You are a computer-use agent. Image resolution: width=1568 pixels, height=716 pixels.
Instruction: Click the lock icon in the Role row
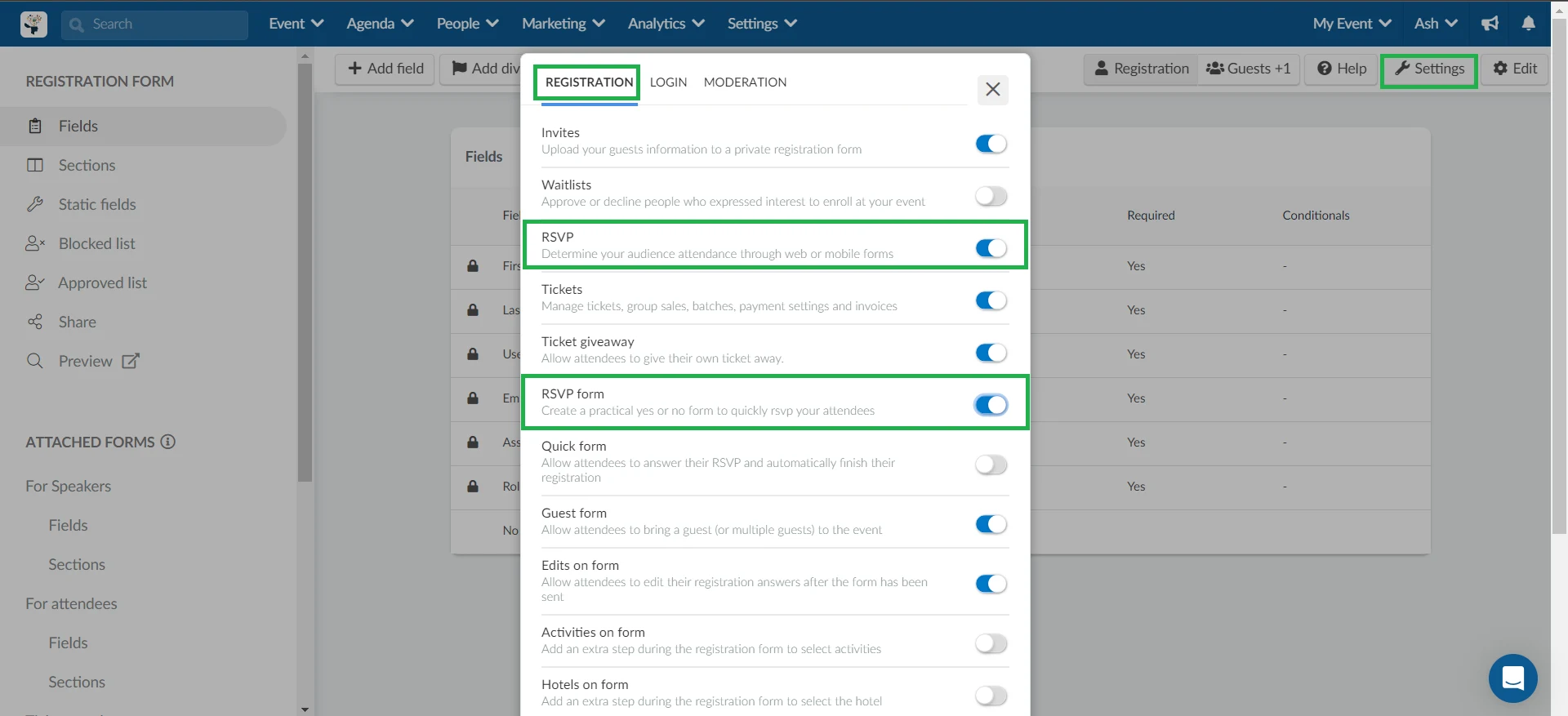[x=473, y=487]
